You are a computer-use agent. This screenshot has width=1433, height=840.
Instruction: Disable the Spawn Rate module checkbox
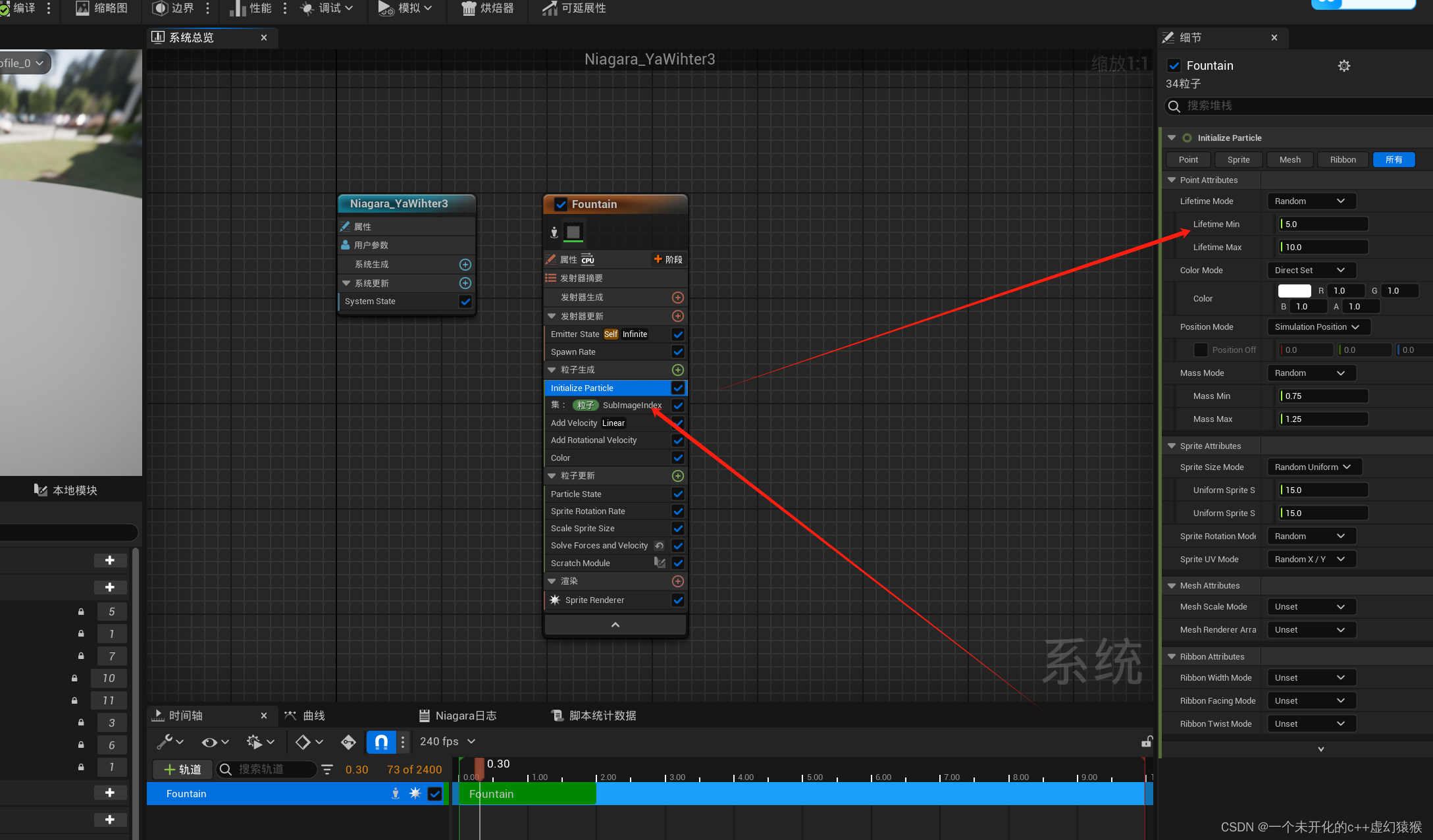pyautogui.click(x=678, y=352)
